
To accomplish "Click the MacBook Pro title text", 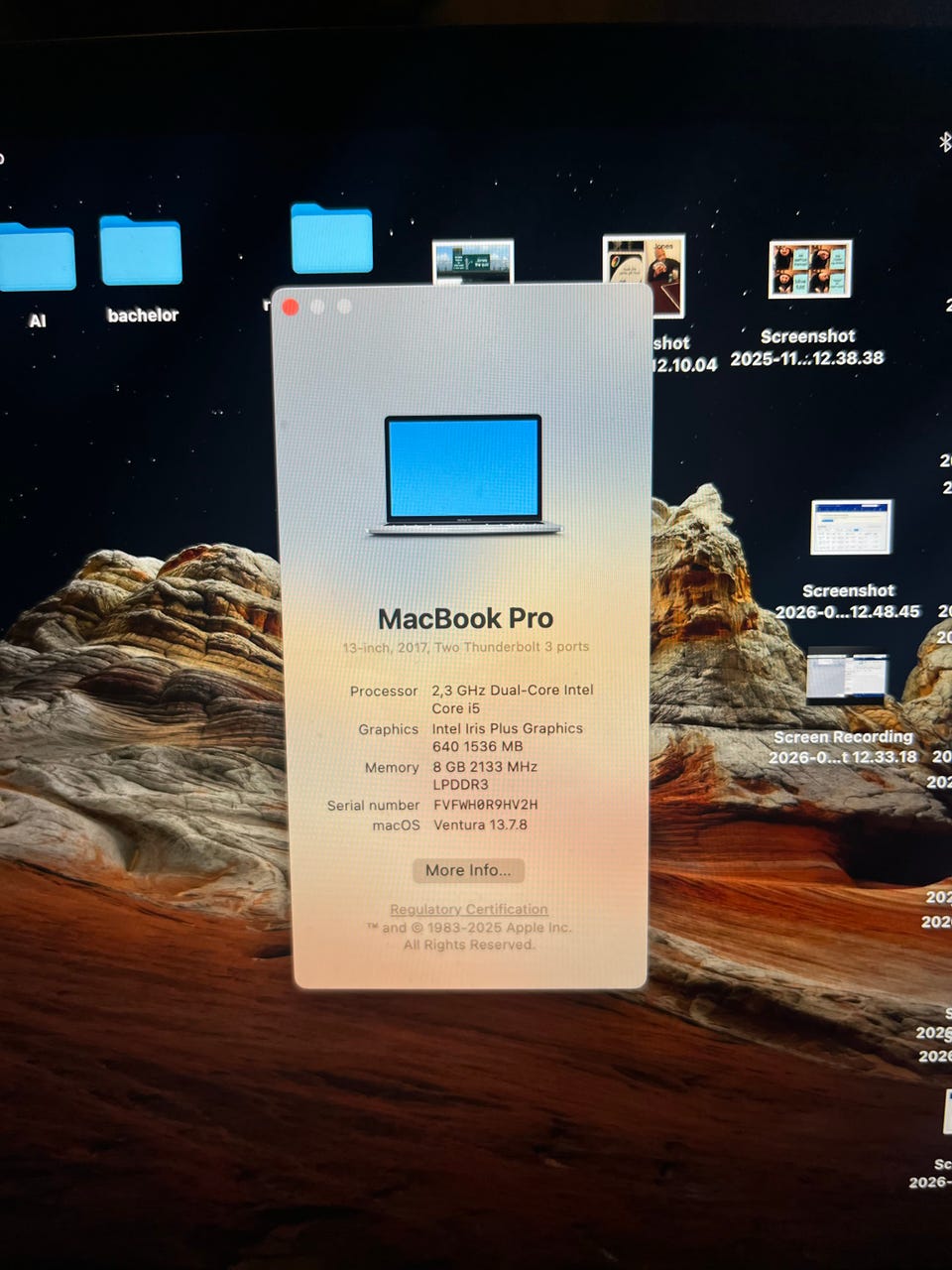I will (x=465, y=618).
